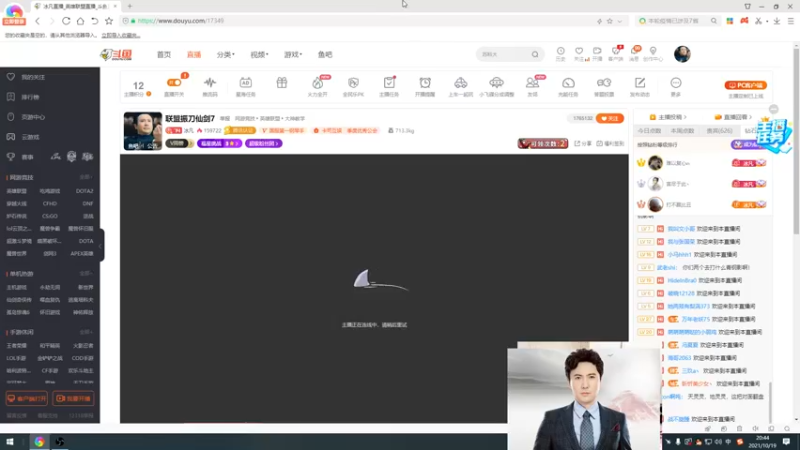Open 排行榜 in left sidebar
This screenshot has height=450, width=800.
click(30, 97)
